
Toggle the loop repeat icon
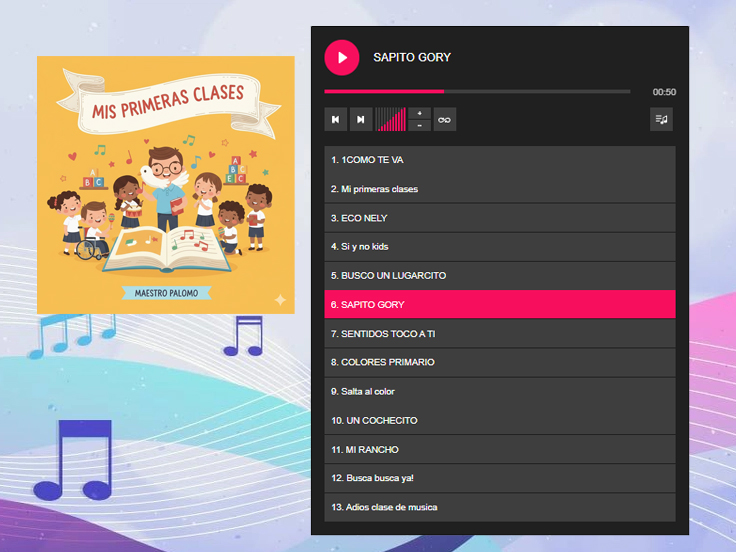pos(444,120)
